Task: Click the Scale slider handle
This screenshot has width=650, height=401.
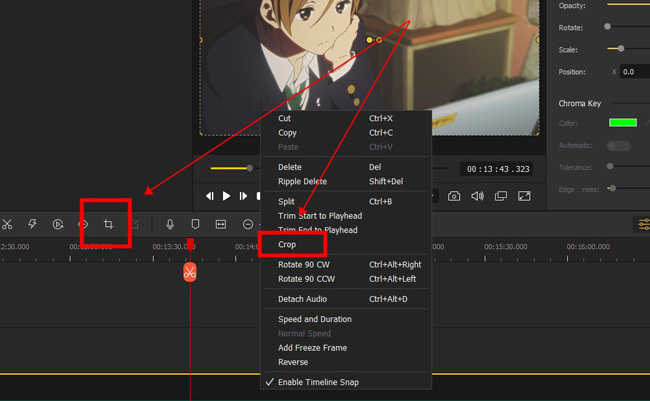Action: click(621, 49)
